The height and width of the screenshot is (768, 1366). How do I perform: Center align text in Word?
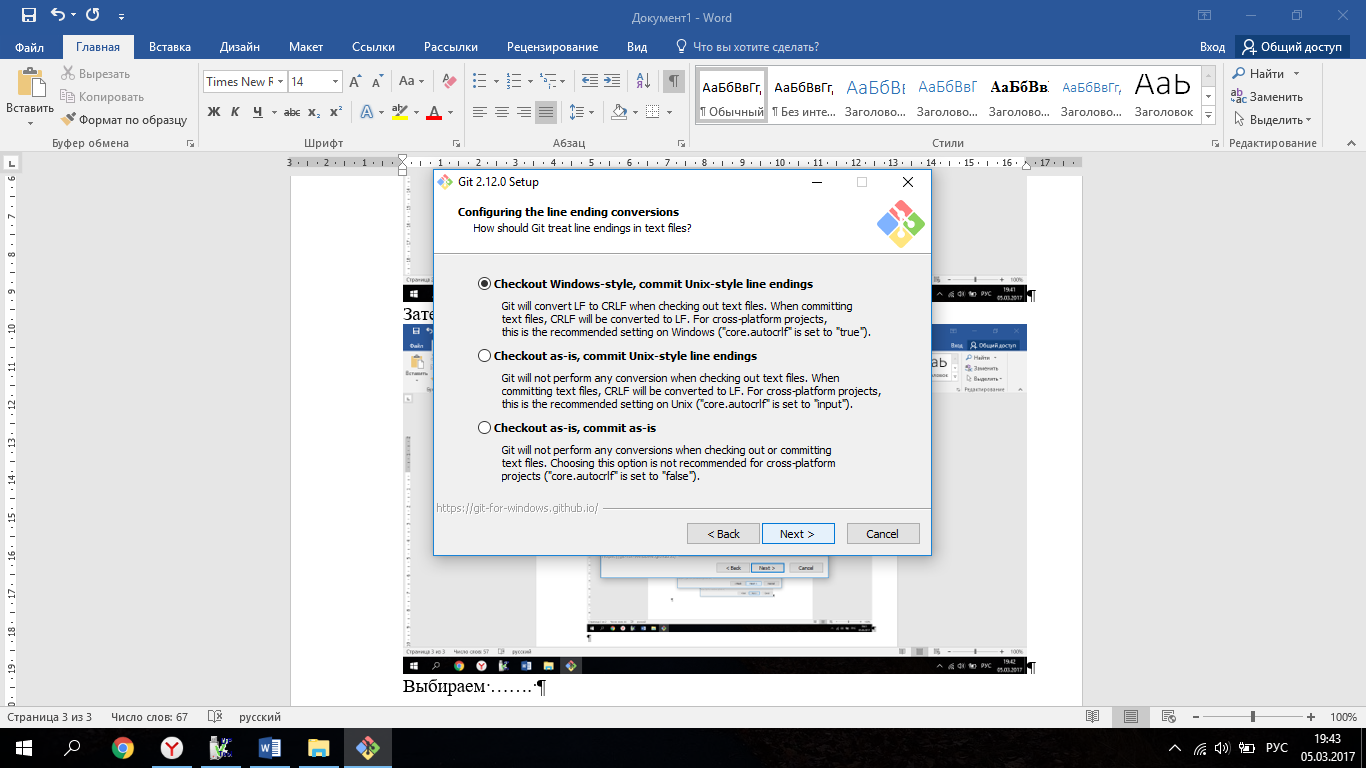coord(501,112)
